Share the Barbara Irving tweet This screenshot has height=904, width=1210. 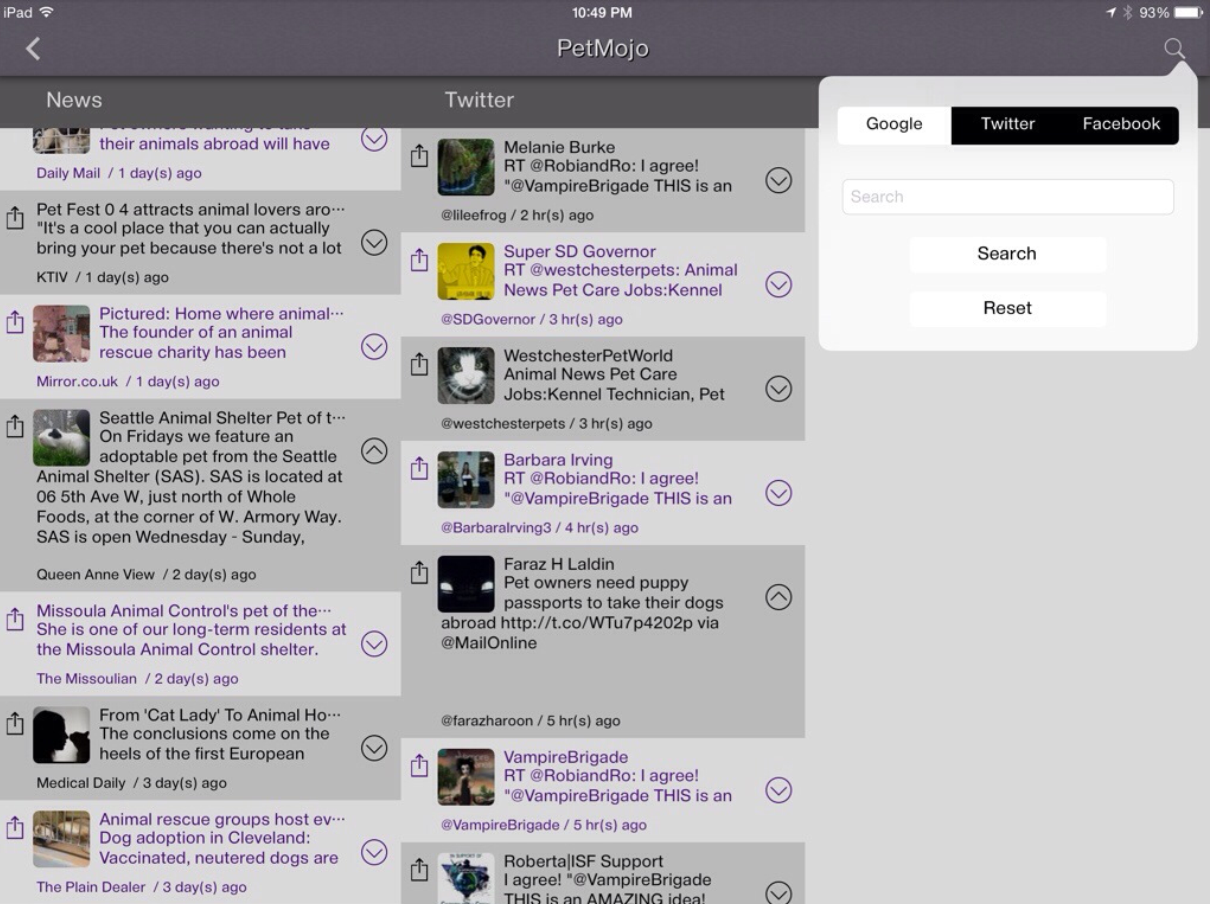(x=420, y=468)
